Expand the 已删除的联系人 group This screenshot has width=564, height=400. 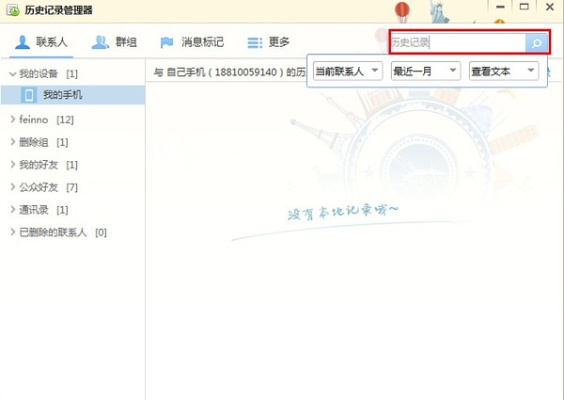point(13,232)
